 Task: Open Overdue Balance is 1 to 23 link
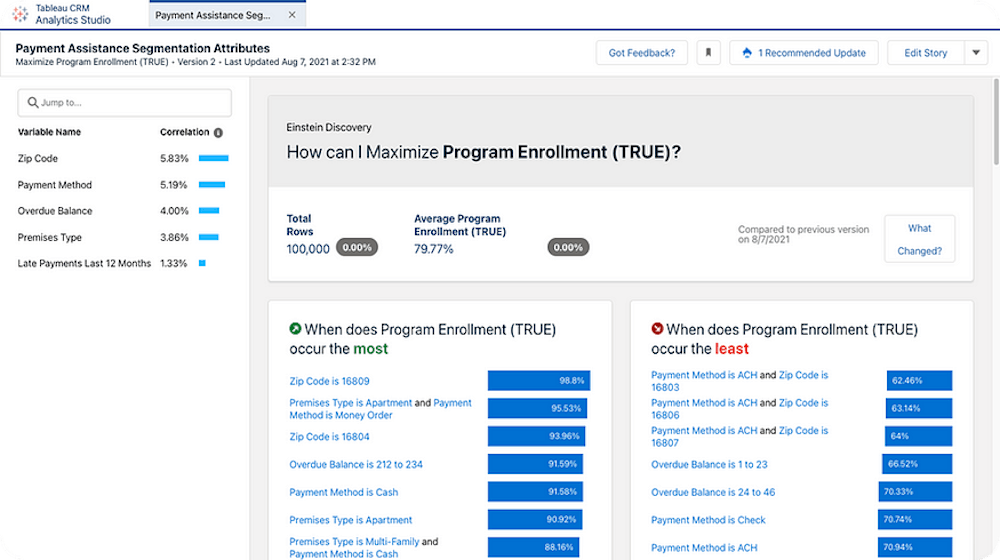[709, 465]
